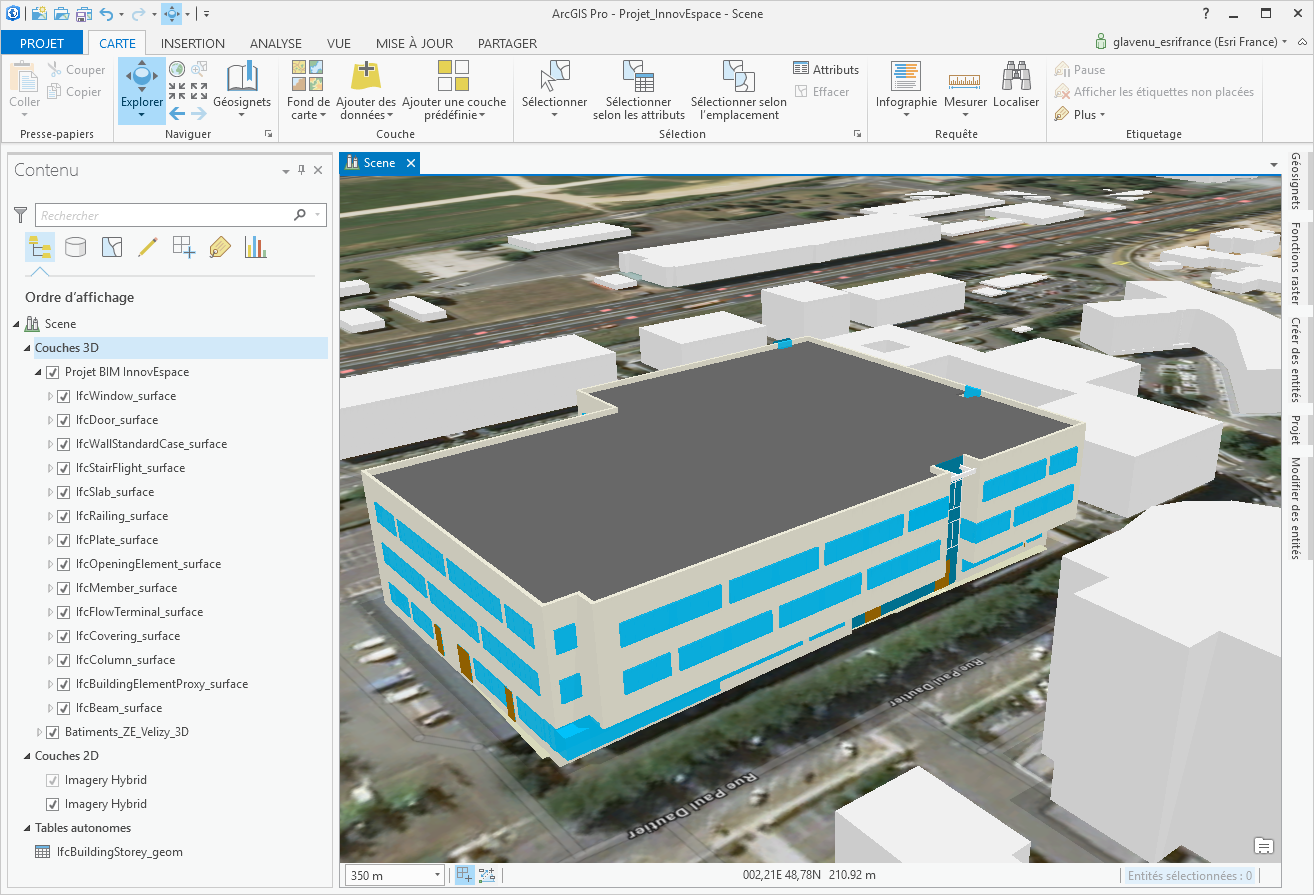The width and height of the screenshot is (1314, 895).
Task: Select the IfcCovering_surface layer name
Action: coord(128,636)
